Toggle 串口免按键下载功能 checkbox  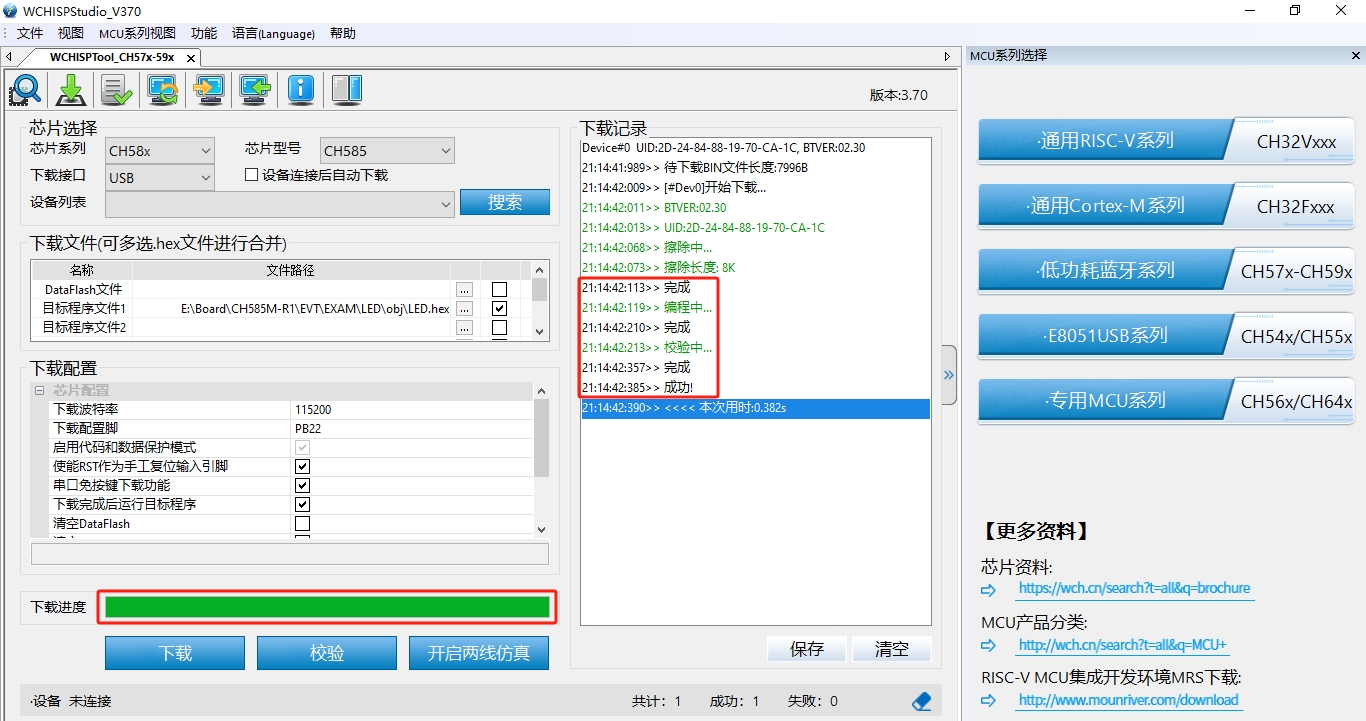[x=302, y=486]
